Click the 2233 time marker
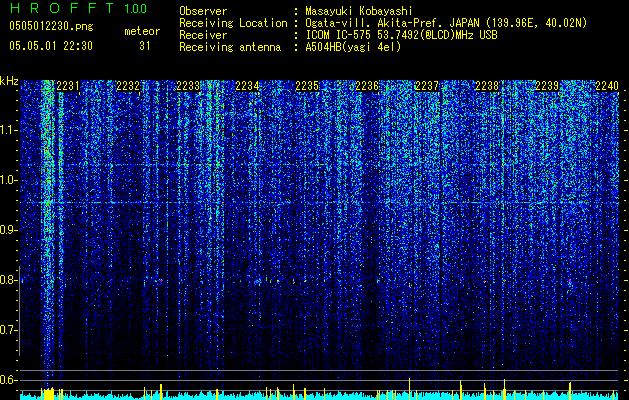The image size is (629, 400). (x=188, y=86)
